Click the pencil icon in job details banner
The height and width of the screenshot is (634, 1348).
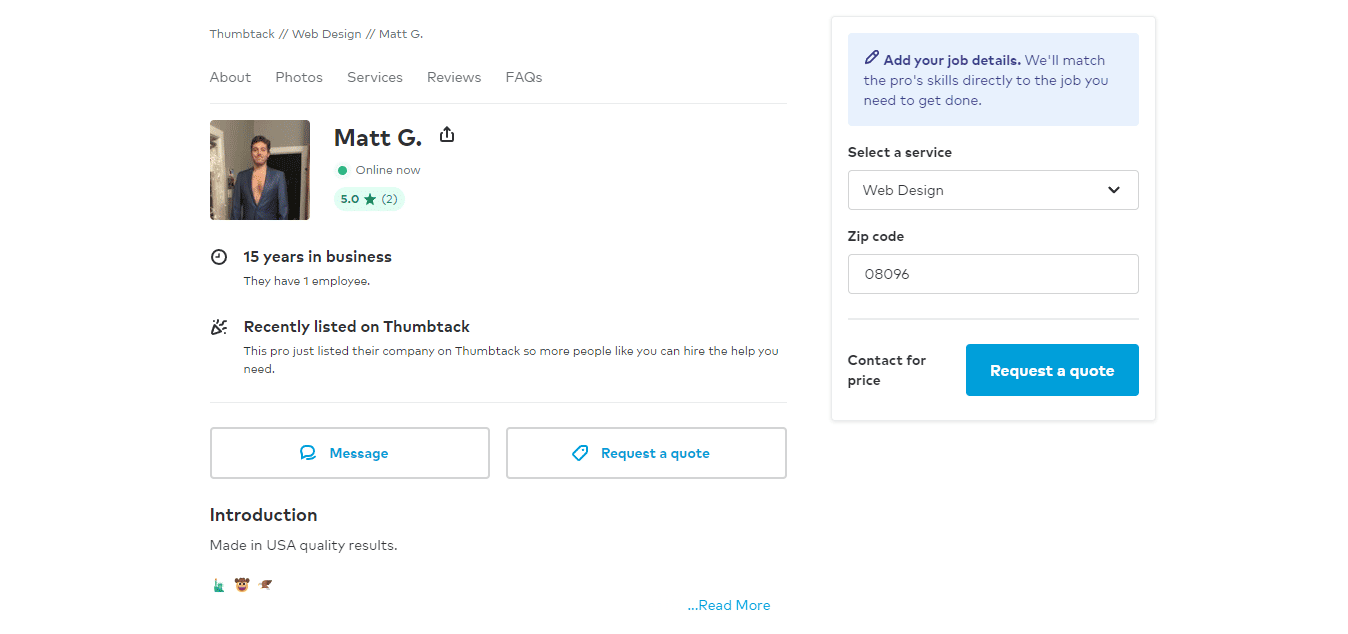(x=872, y=58)
